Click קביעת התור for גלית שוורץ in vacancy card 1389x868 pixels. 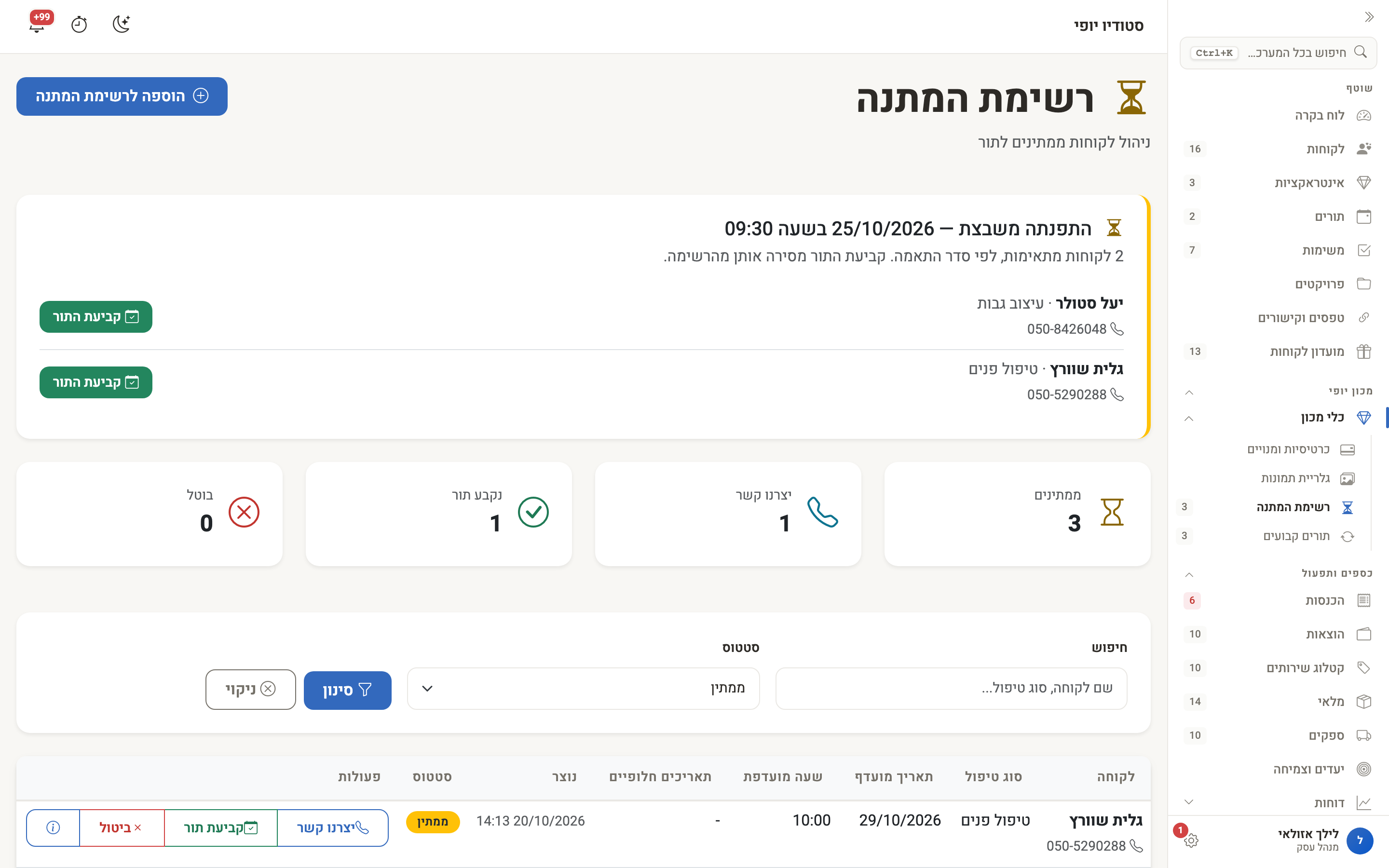[x=96, y=382]
